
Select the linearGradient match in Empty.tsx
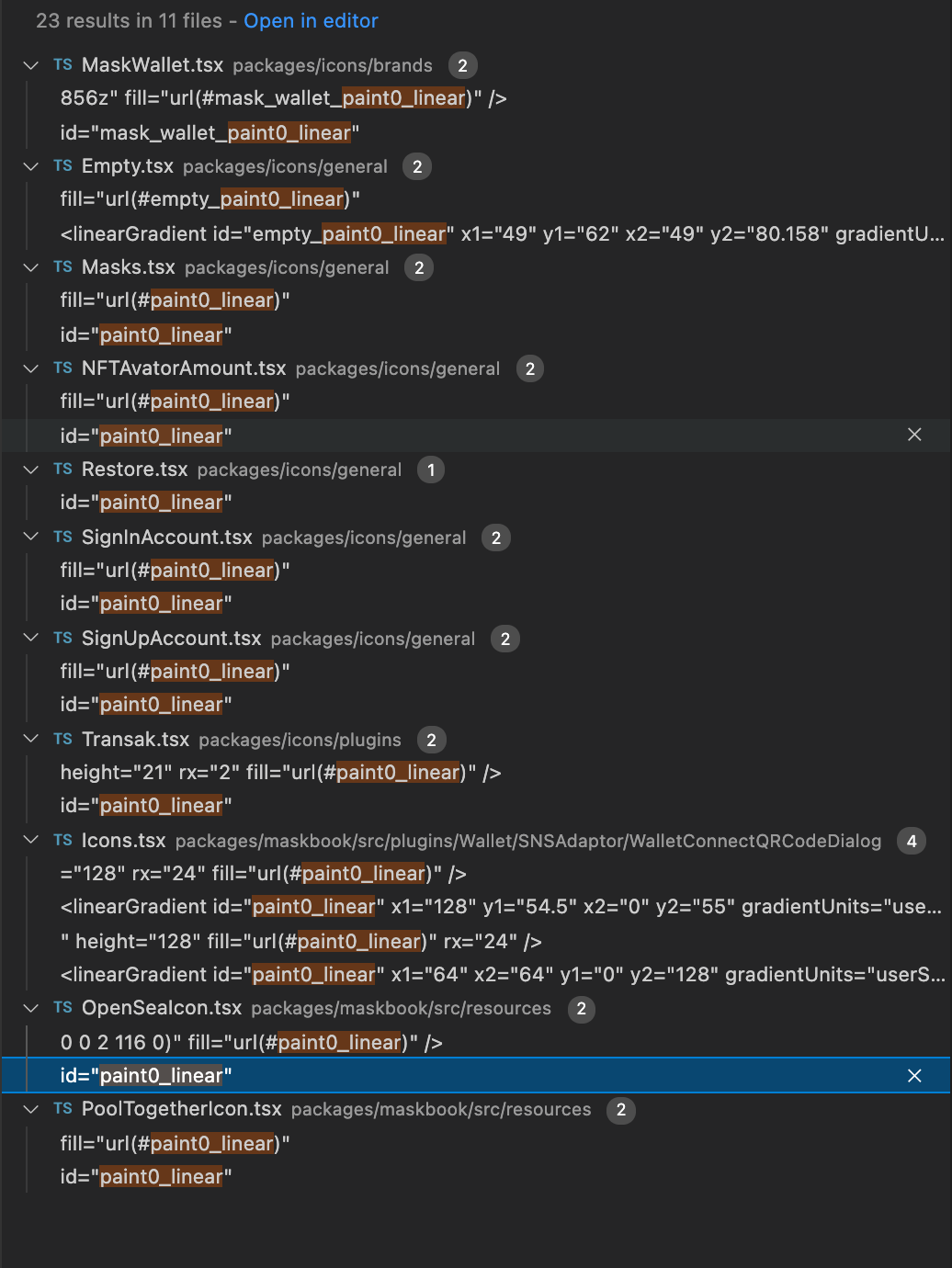pos(368,233)
